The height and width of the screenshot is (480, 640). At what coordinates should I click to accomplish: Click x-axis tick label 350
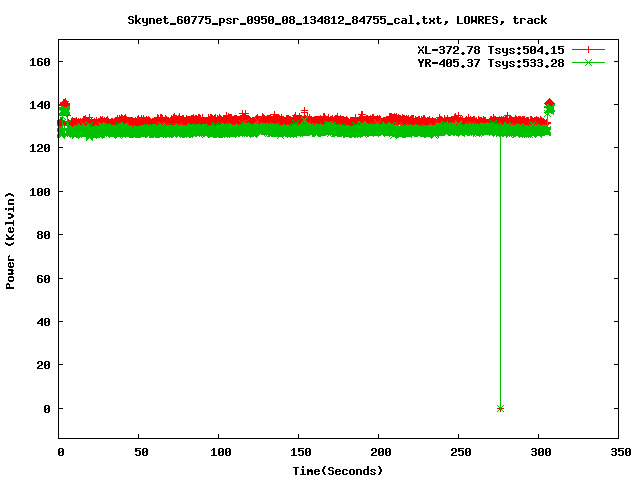pos(621,452)
